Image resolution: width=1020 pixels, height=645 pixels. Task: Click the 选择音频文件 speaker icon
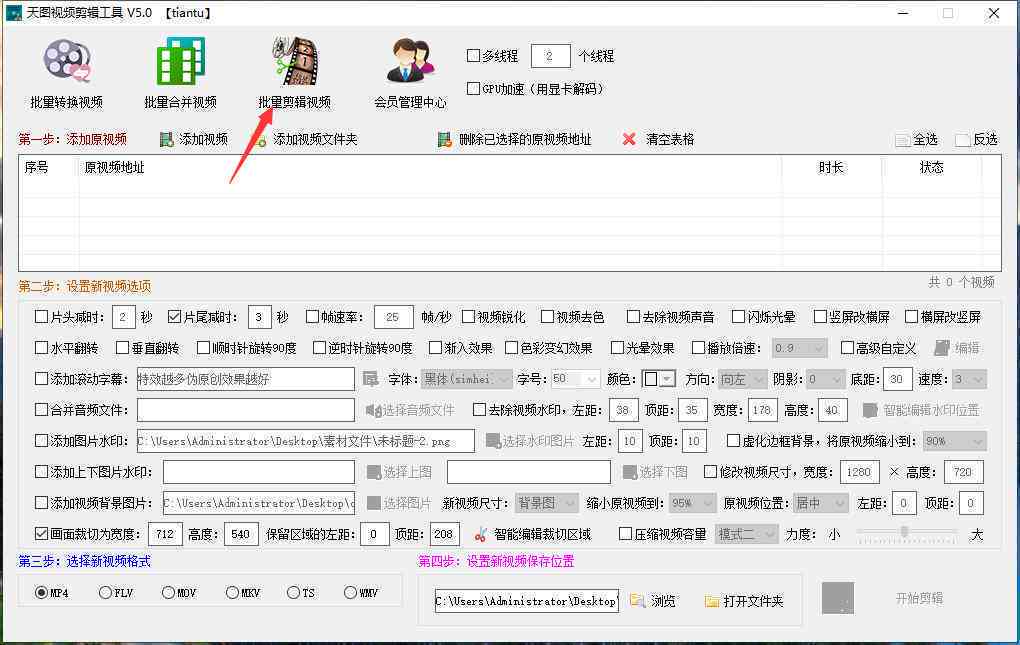pos(373,410)
